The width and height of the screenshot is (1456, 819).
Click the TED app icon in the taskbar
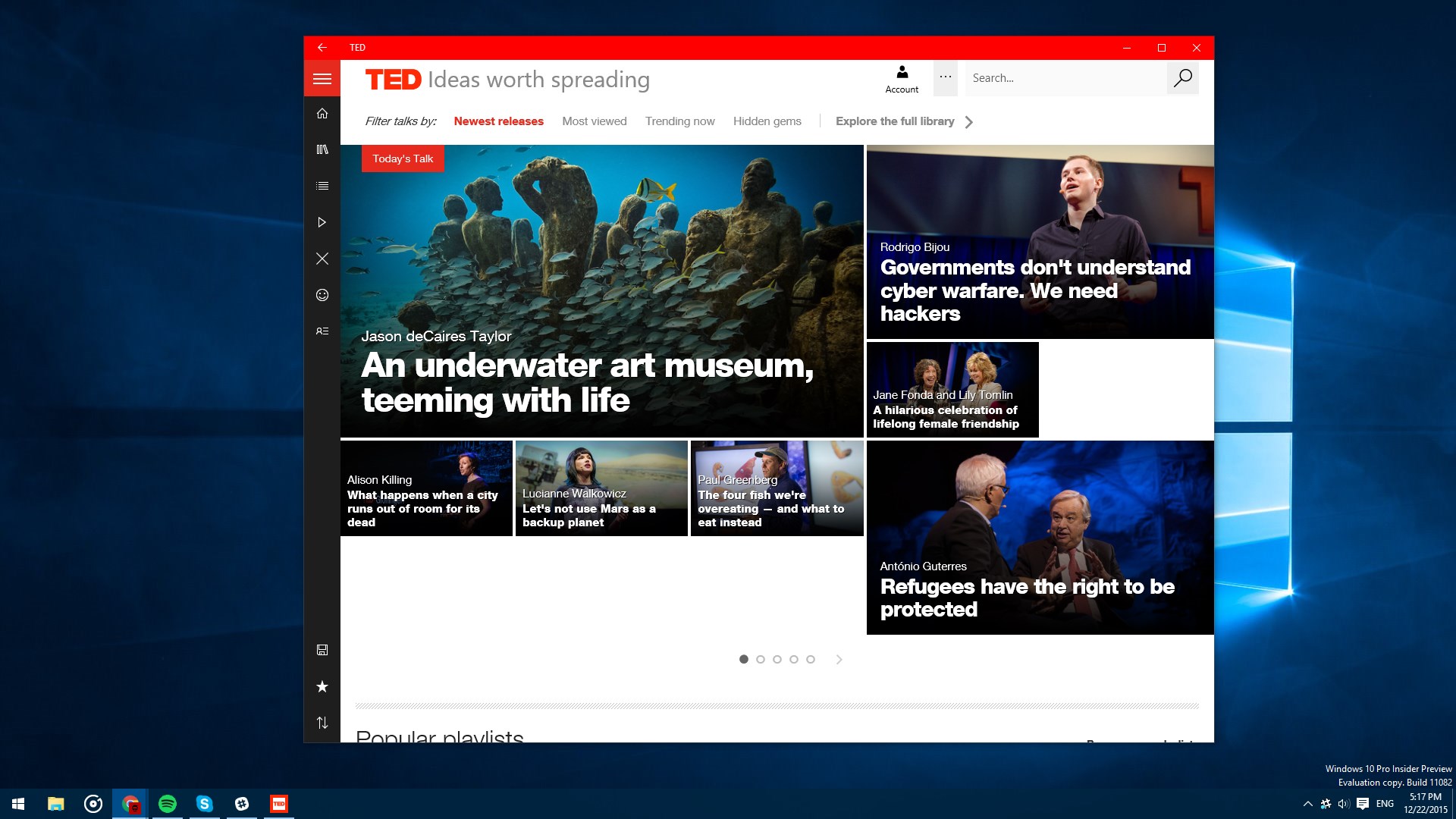279,804
